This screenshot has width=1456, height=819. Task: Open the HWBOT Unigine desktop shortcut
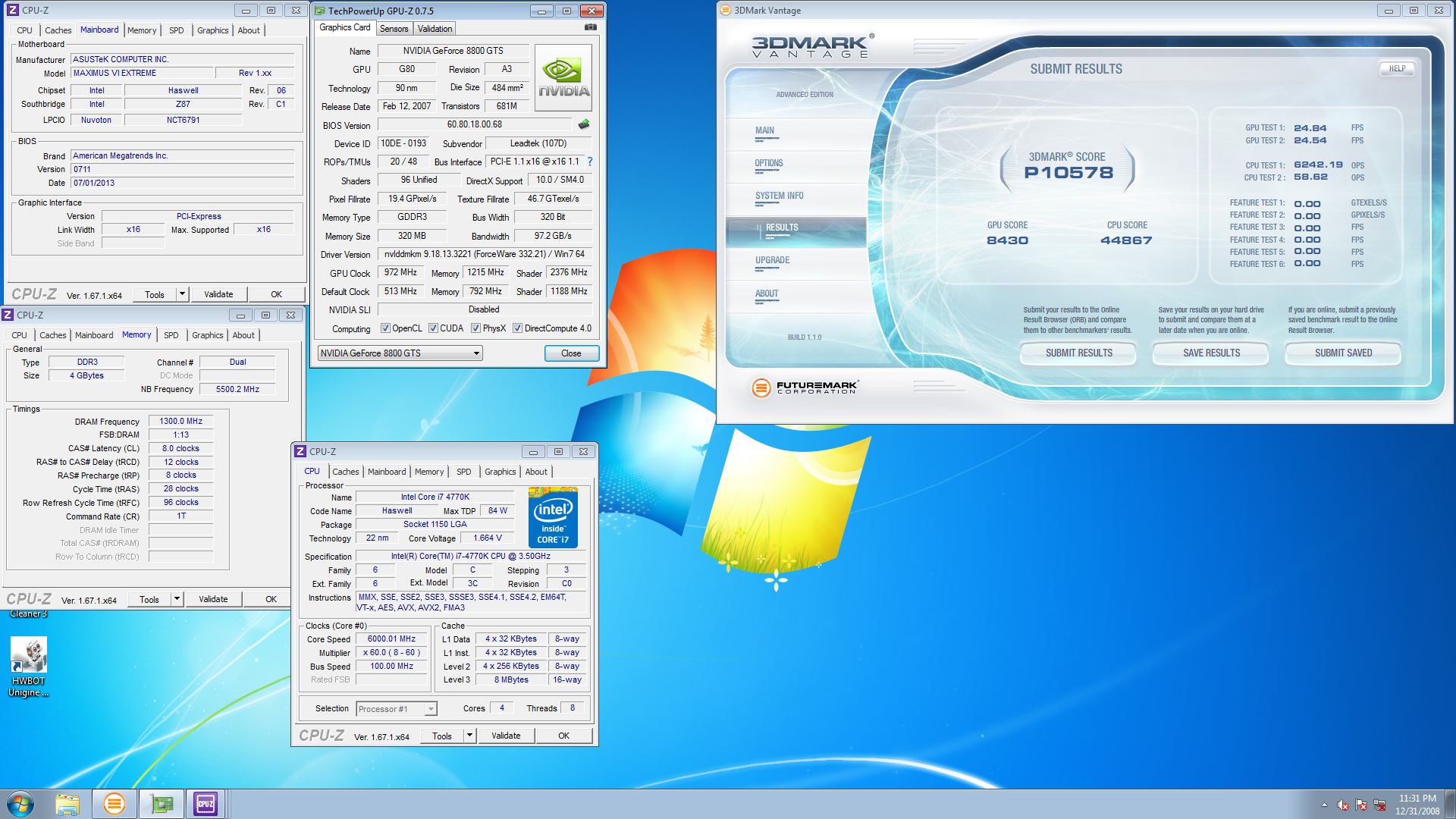pyautogui.click(x=28, y=667)
